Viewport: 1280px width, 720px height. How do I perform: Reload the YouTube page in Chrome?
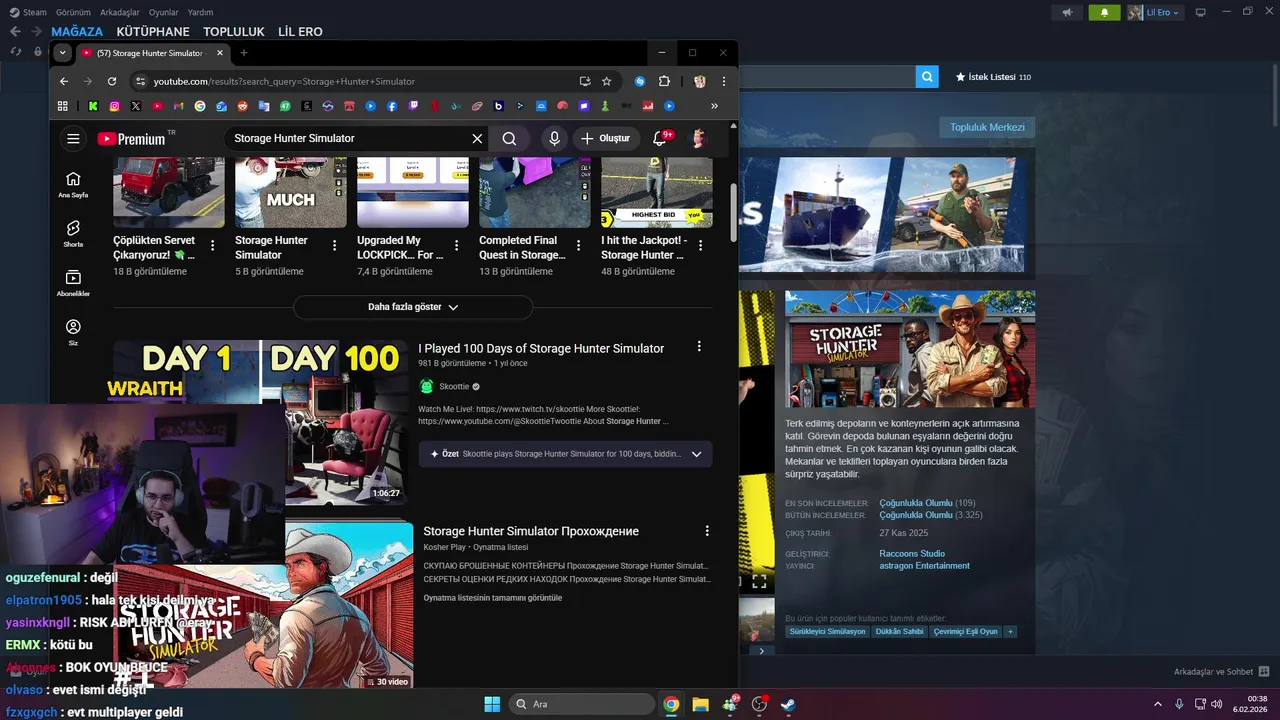[x=112, y=81]
